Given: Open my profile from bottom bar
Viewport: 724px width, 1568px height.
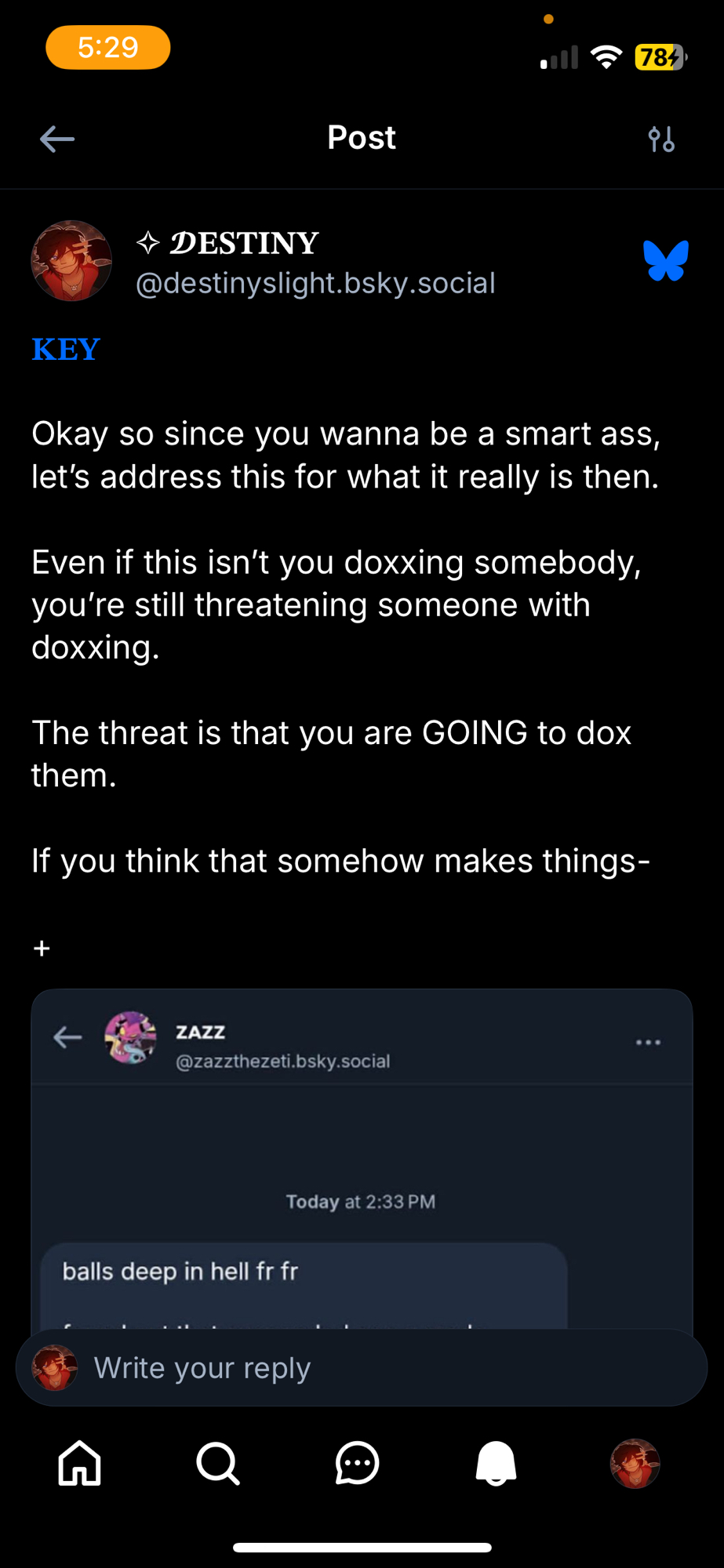Looking at the screenshot, I should tap(635, 1463).
